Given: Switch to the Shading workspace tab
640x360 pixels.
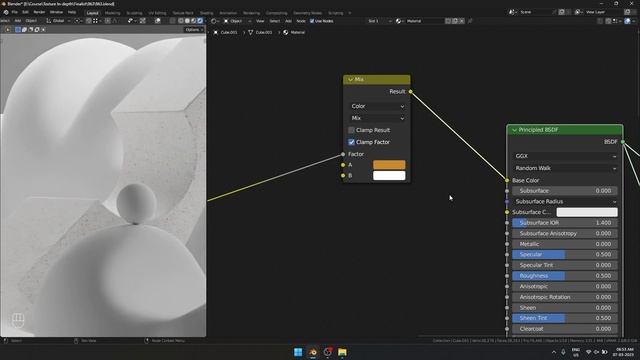Looking at the screenshot, I should click(x=206, y=13).
